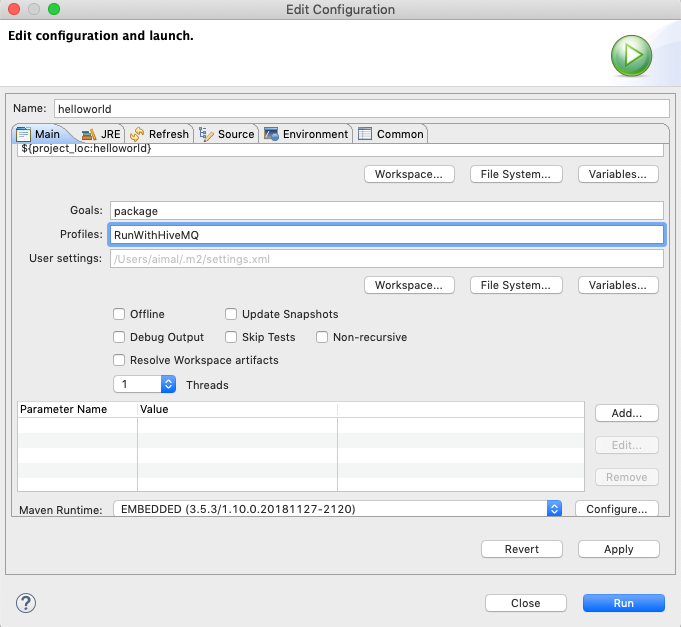The image size is (681, 627).
Task: Open help via question mark icon
Action: click(26, 603)
